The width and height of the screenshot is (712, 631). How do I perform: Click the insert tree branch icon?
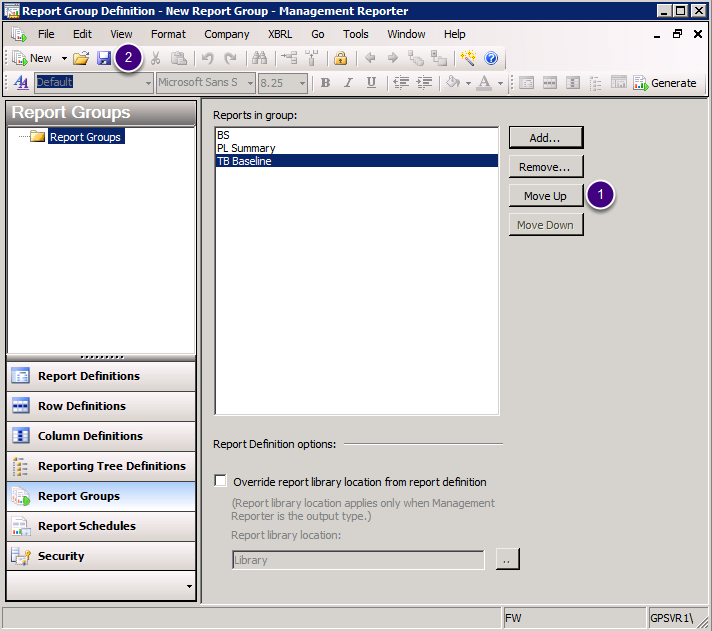289,58
